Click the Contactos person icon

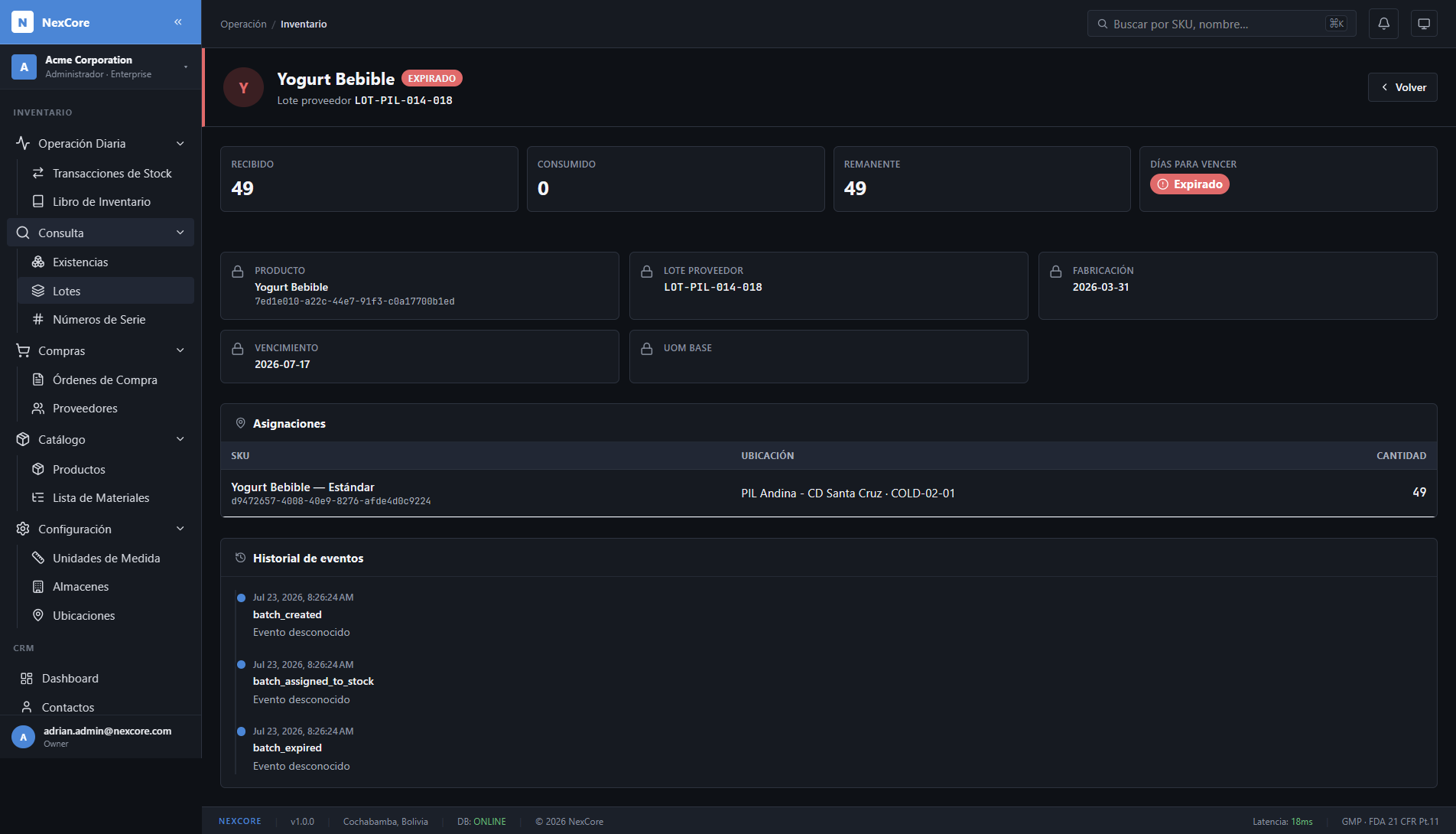[x=27, y=708]
